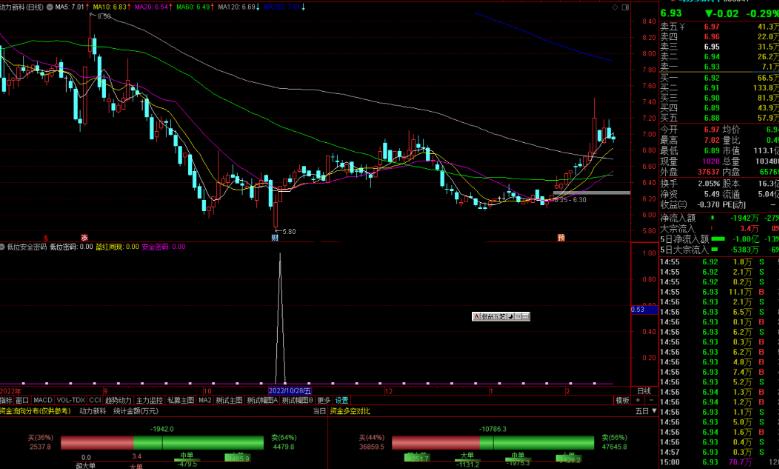Image resolution: width=779 pixels, height=469 pixels.
Task: Click the MA5: 7.01 legend value
Action: 72,7
